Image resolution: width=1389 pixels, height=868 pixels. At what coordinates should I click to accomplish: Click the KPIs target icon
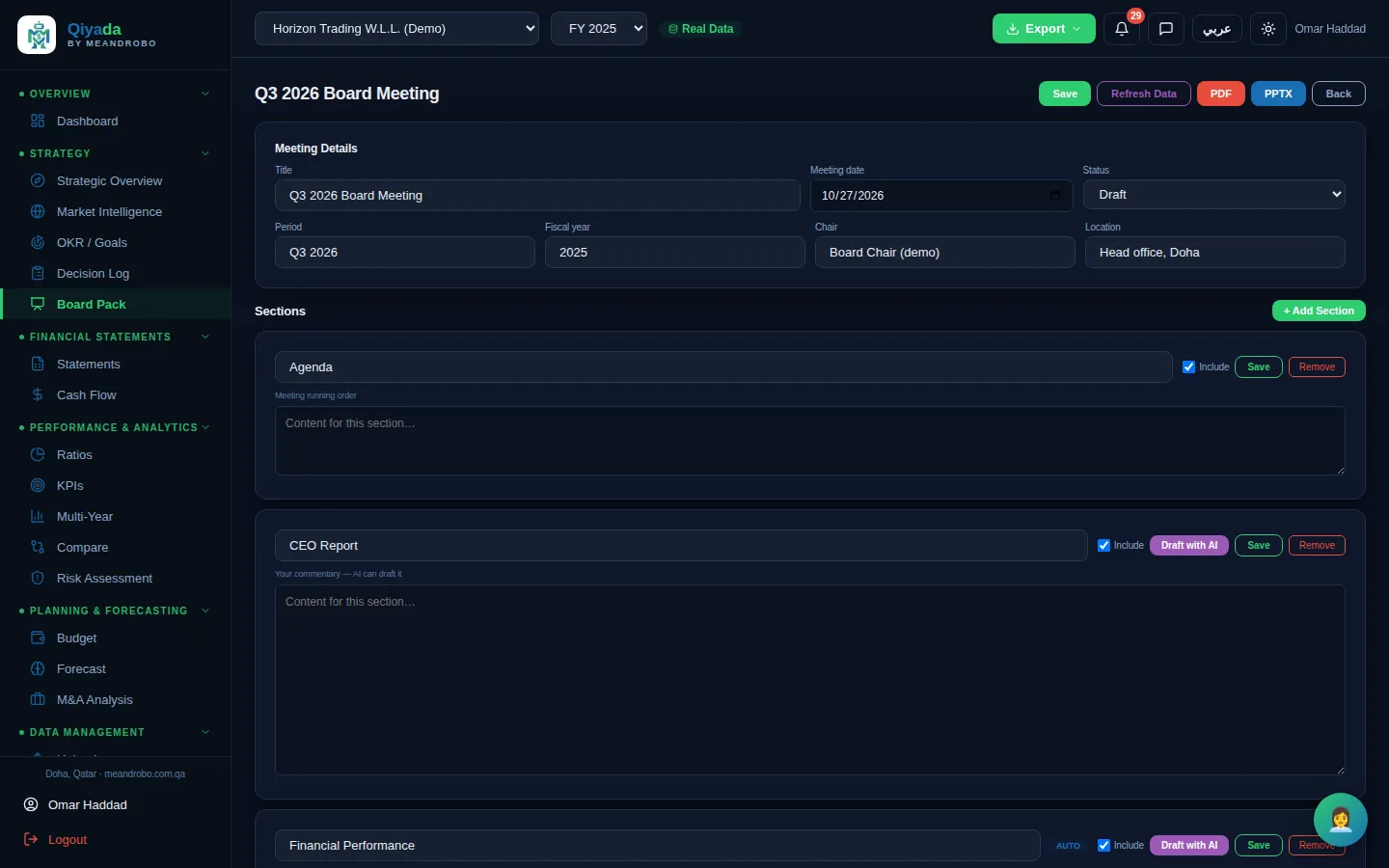click(38, 485)
